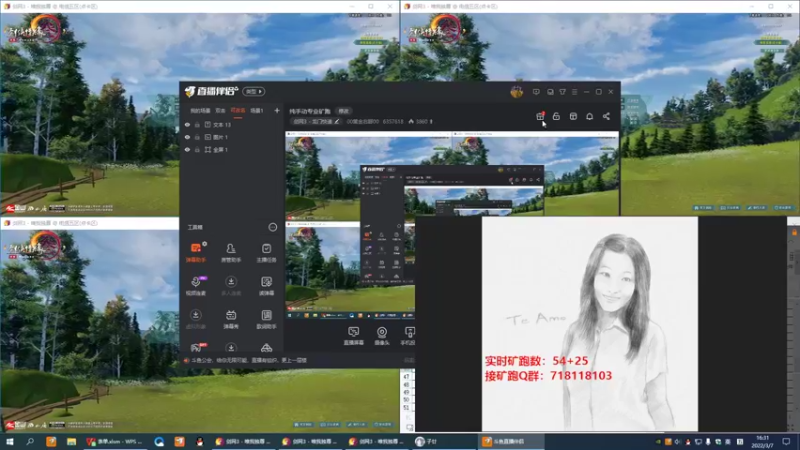
Task: Click the announcement text in bottom bar
Action: pos(249,360)
